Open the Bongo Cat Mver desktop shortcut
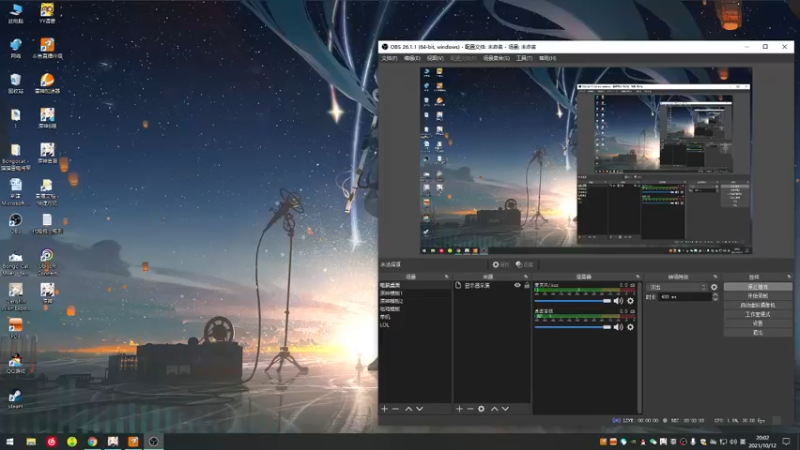Screen dimensions: 800x450 15,263
